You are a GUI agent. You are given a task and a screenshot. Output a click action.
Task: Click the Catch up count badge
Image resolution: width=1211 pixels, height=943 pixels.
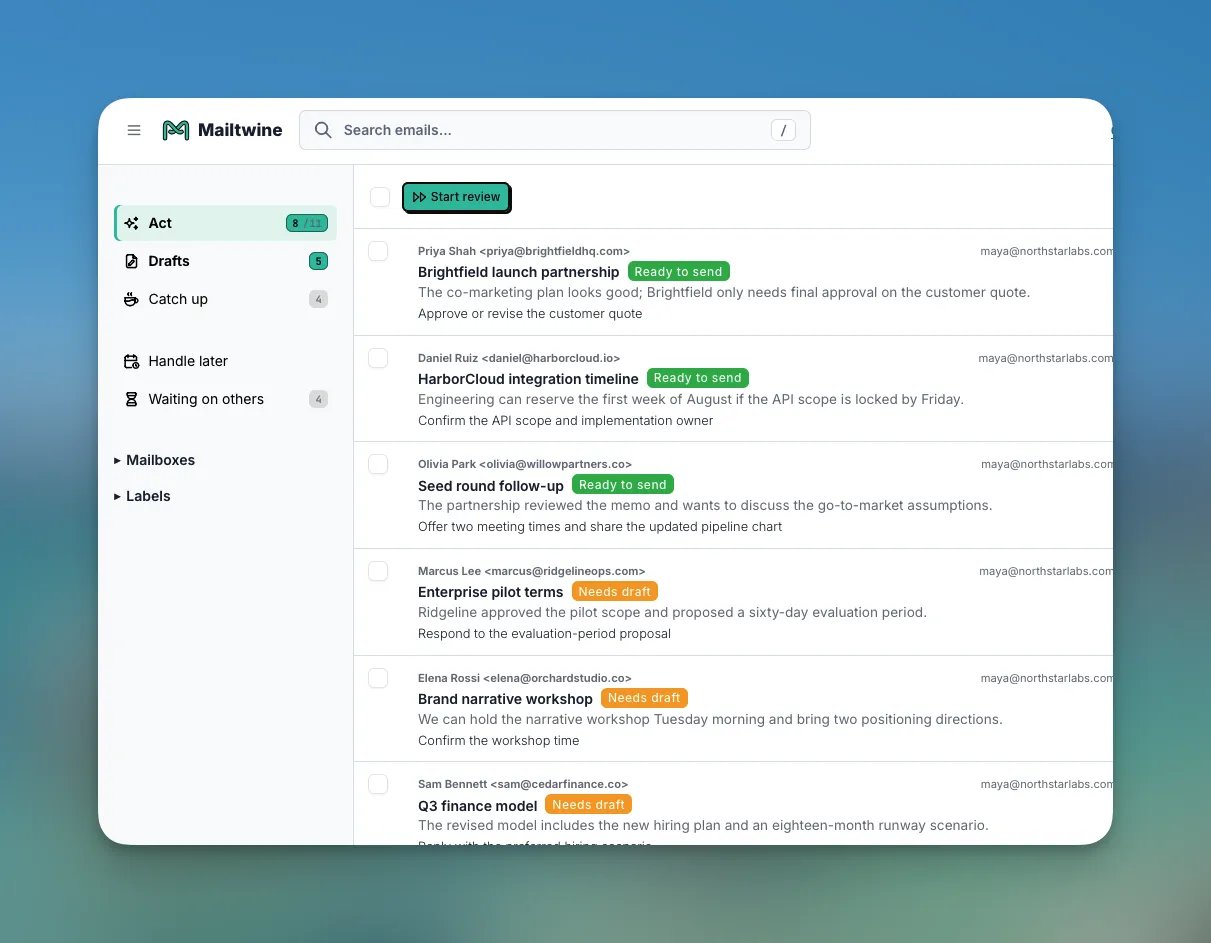[318, 299]
